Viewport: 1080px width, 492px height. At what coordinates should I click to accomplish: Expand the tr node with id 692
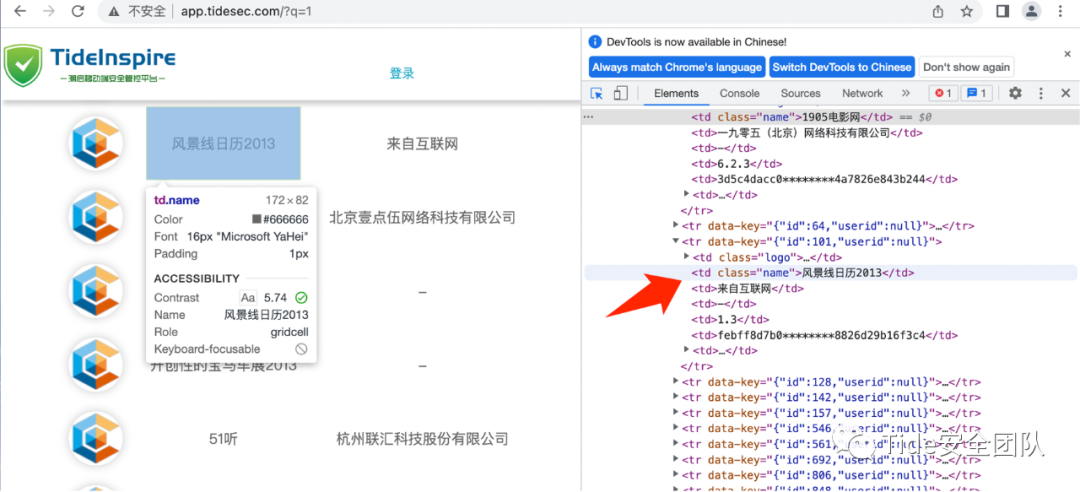(x=676, y=459)
